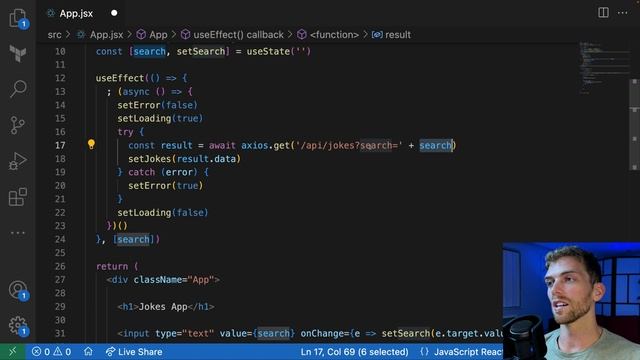
Task: Open the Run and Debug view
Action: pyautogui.click(x=18, y=161)
